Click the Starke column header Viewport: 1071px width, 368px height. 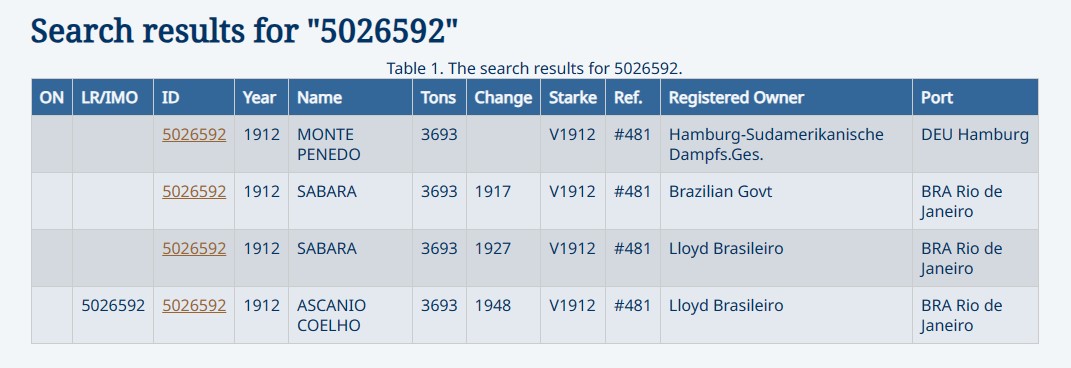(573, 98)
